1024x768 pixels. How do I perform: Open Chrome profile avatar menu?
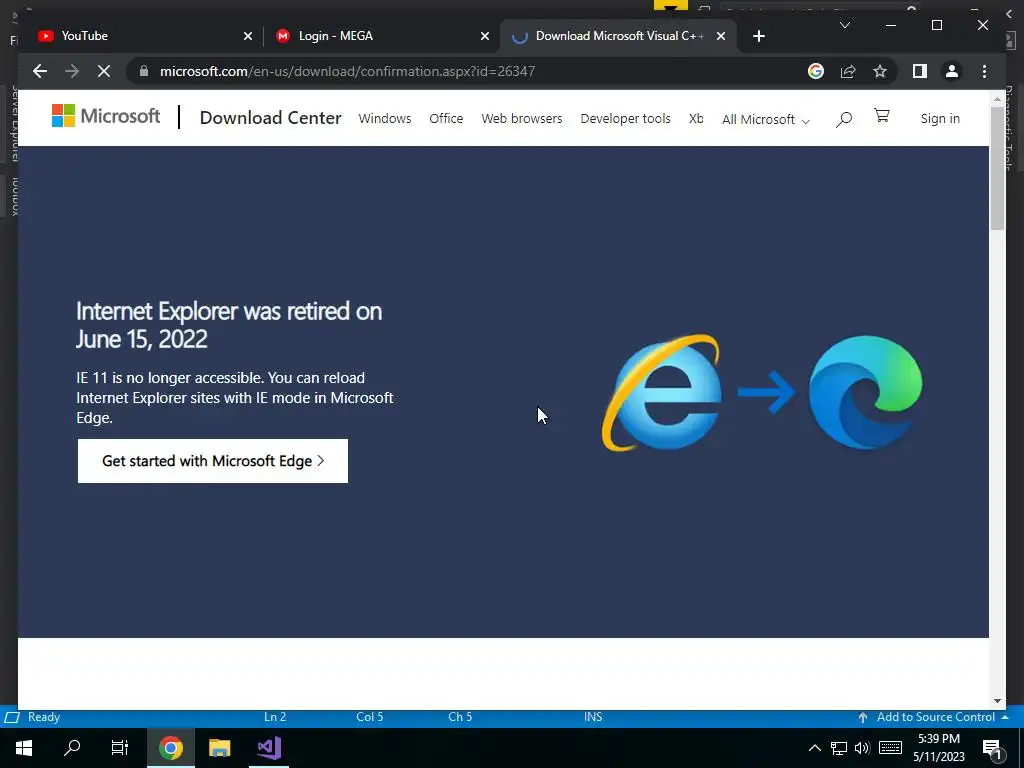pos(952,71)
